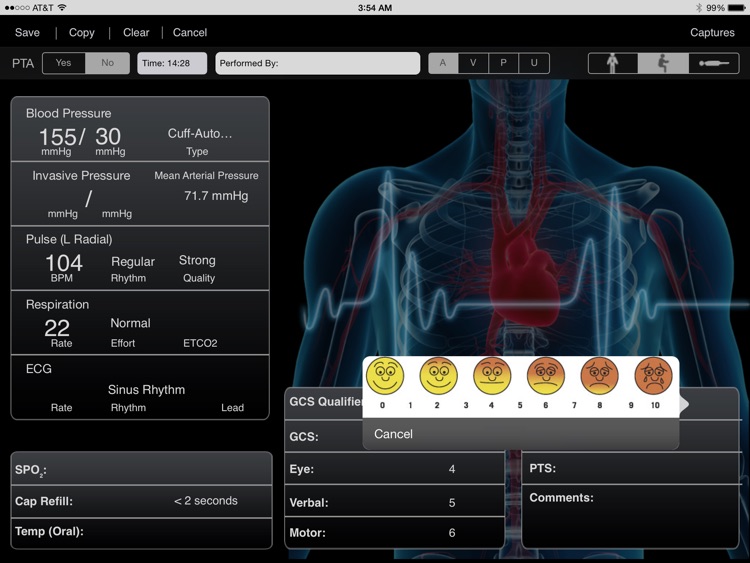Tap Cancel in the top bar
This screenshot has height=563, width=750.
(x=190, y=33)
